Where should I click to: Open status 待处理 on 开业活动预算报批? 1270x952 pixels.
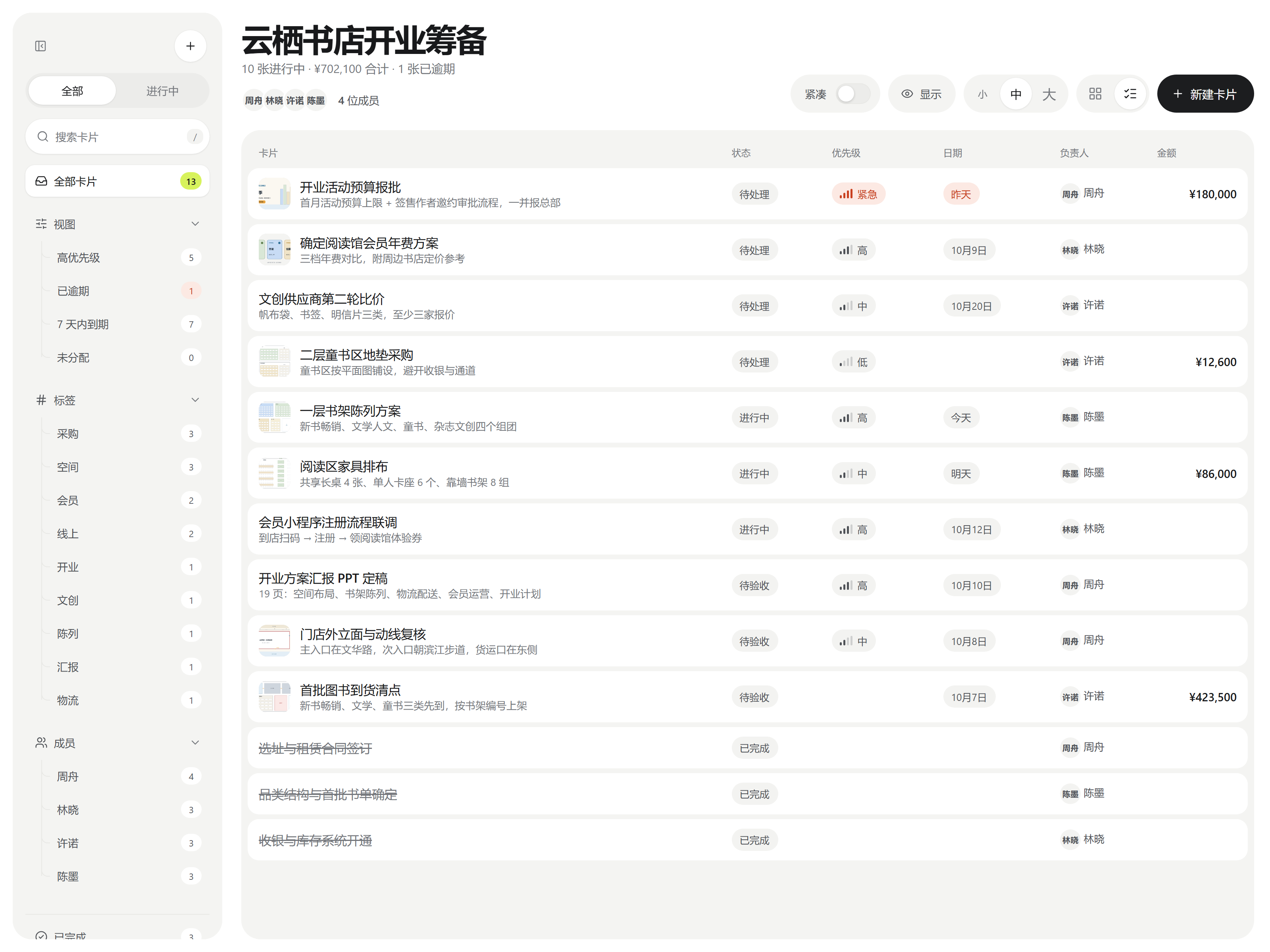[754, 194]
